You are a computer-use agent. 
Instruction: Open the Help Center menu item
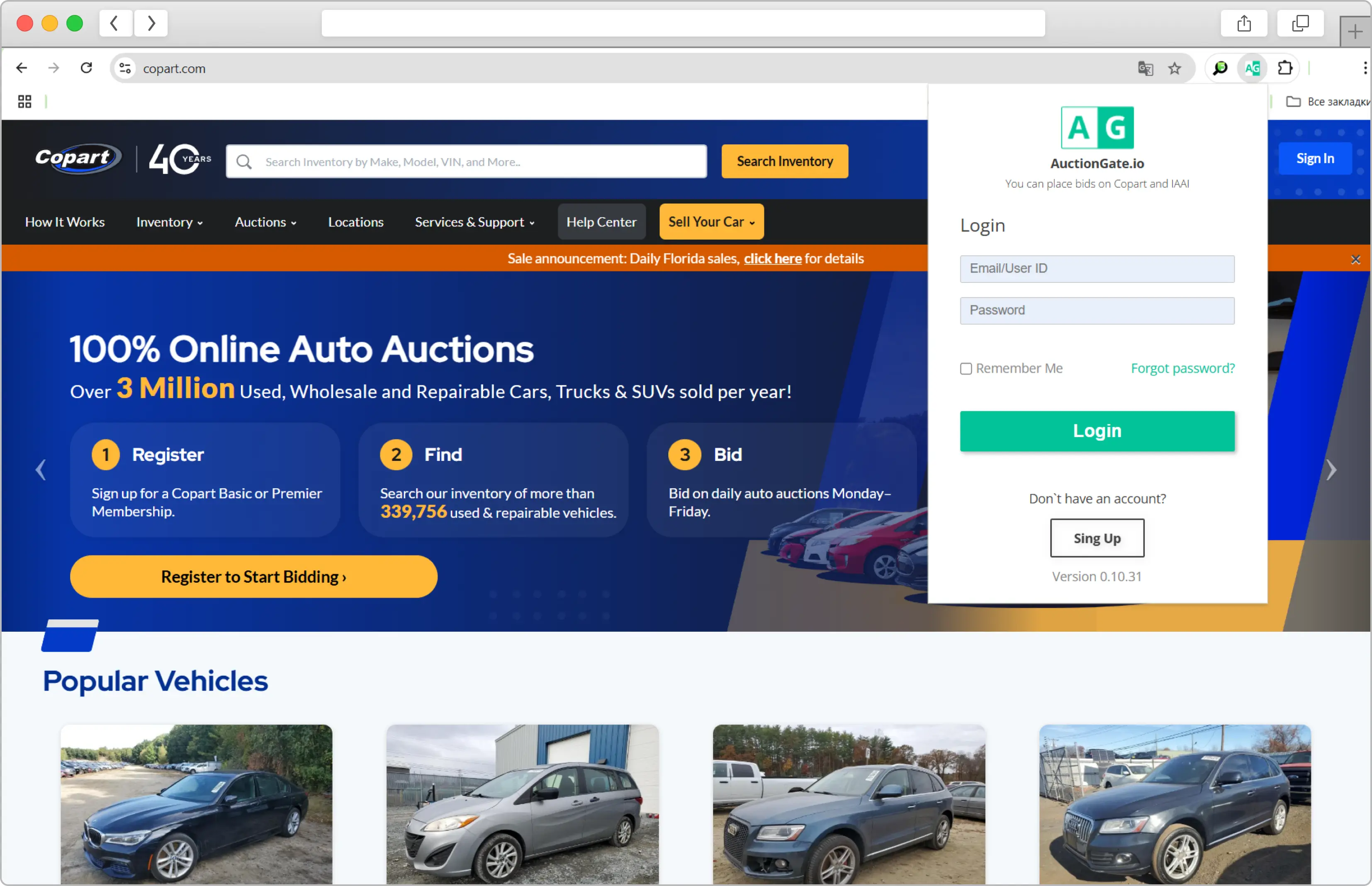point(600,221)
